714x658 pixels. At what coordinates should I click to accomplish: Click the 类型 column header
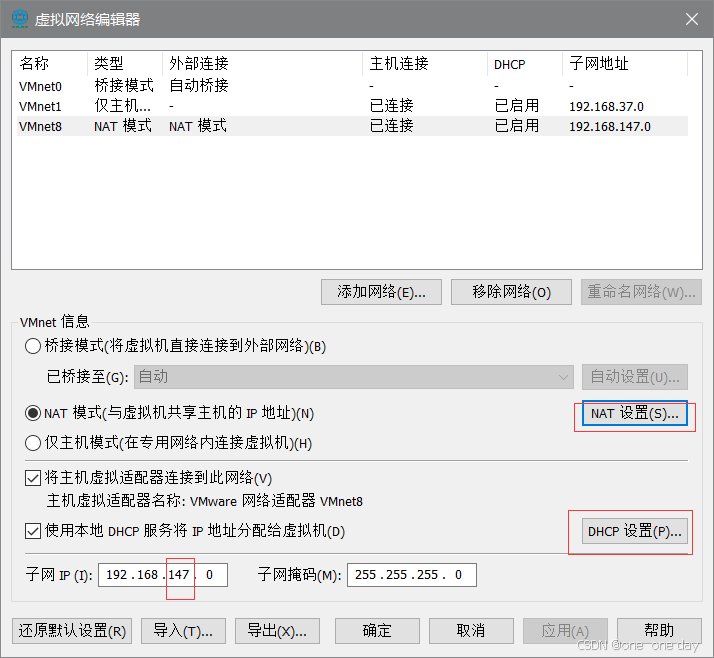click(x=125, y=63)
